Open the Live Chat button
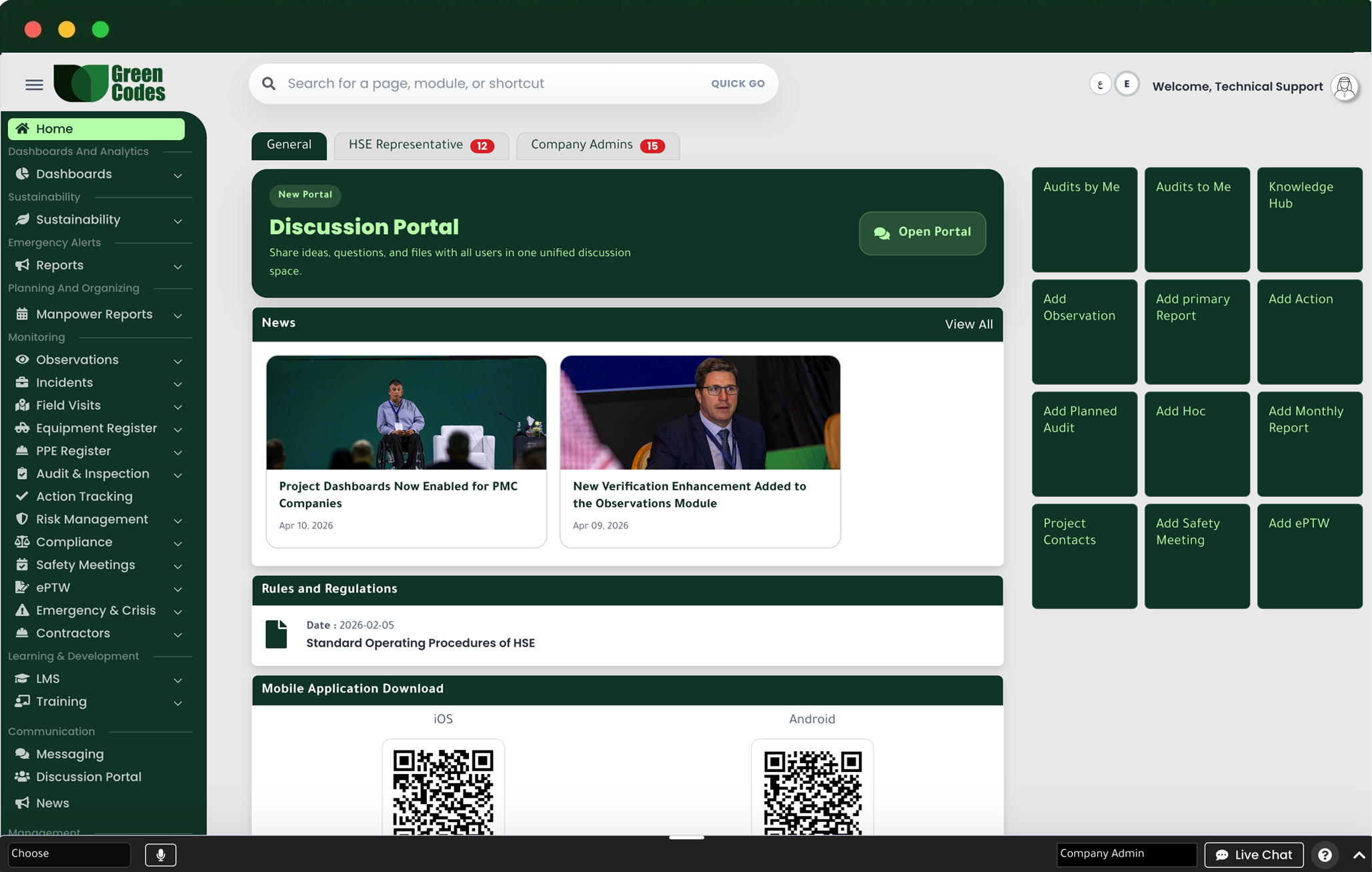Image resolution: width=1372 pixels, height=872 pixels. (1254, 855)
